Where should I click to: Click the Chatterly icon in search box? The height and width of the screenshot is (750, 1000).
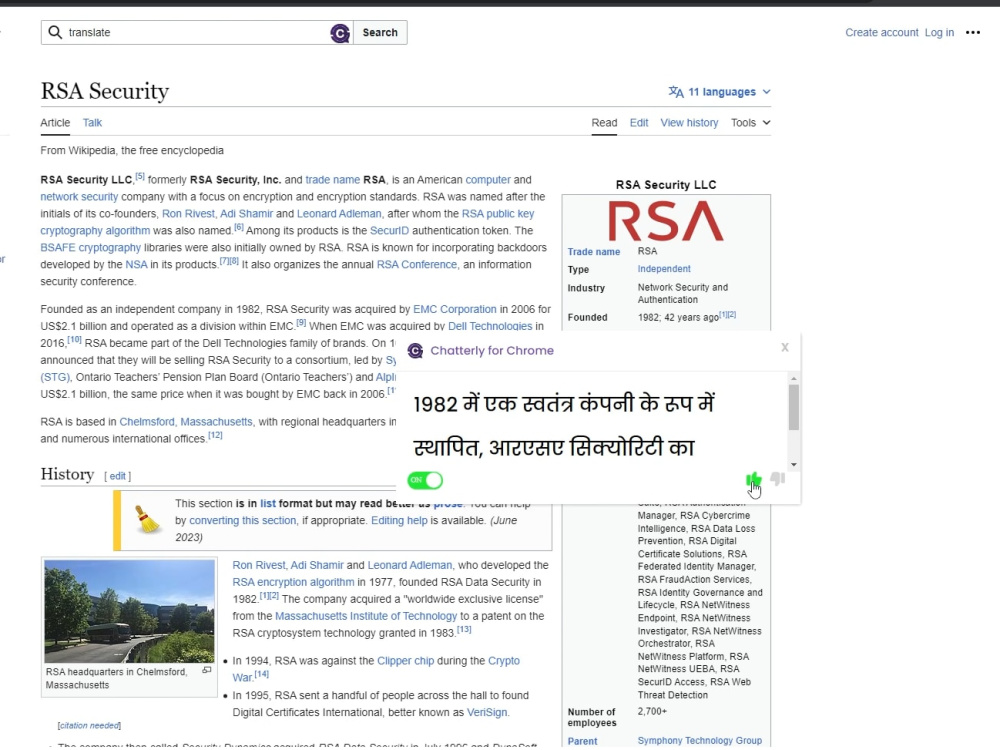(x=340, y=33)
